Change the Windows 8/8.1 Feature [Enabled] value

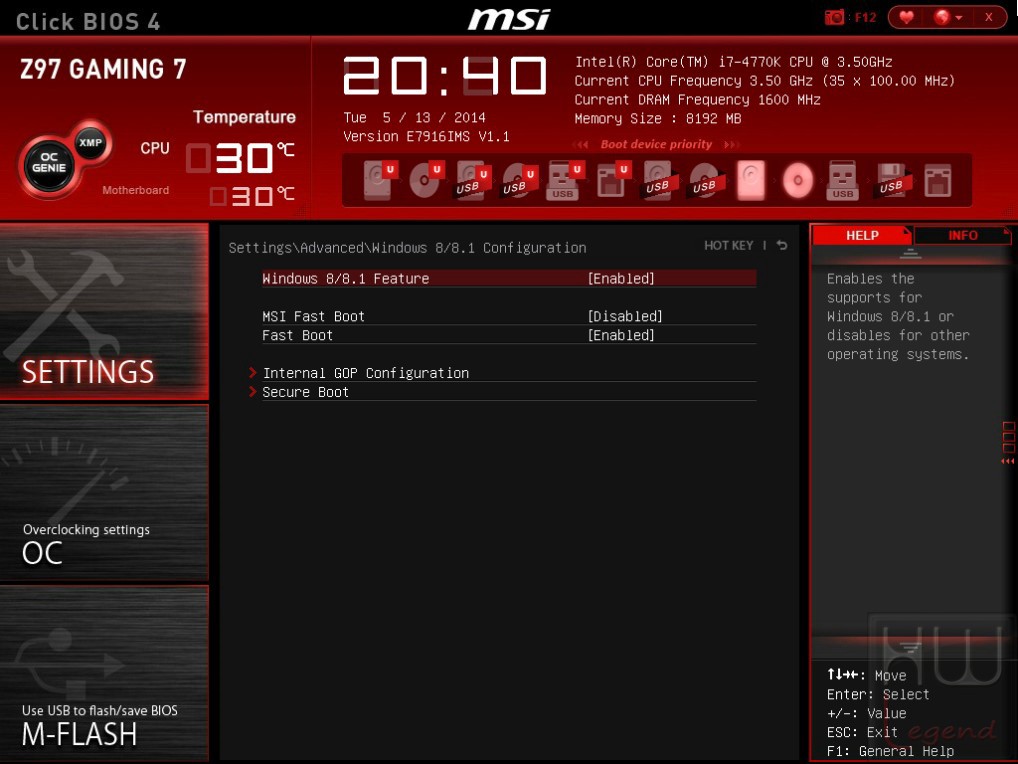coord(621,278)
